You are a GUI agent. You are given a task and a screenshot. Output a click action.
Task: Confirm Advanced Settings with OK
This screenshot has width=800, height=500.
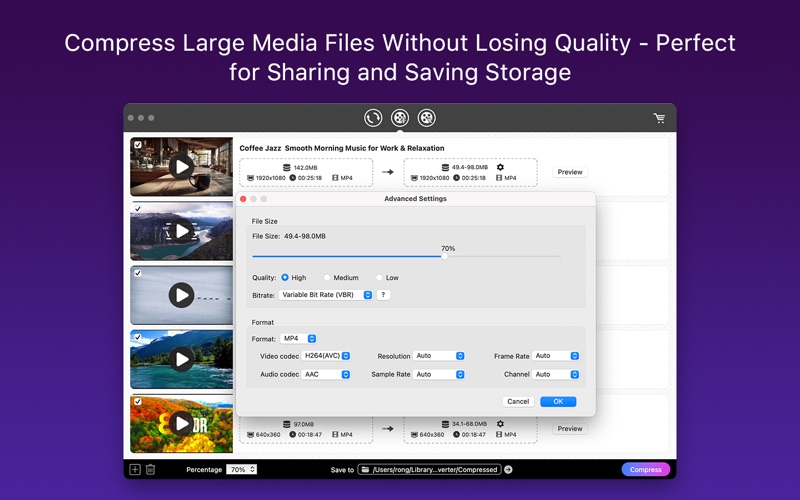(558, 402)
